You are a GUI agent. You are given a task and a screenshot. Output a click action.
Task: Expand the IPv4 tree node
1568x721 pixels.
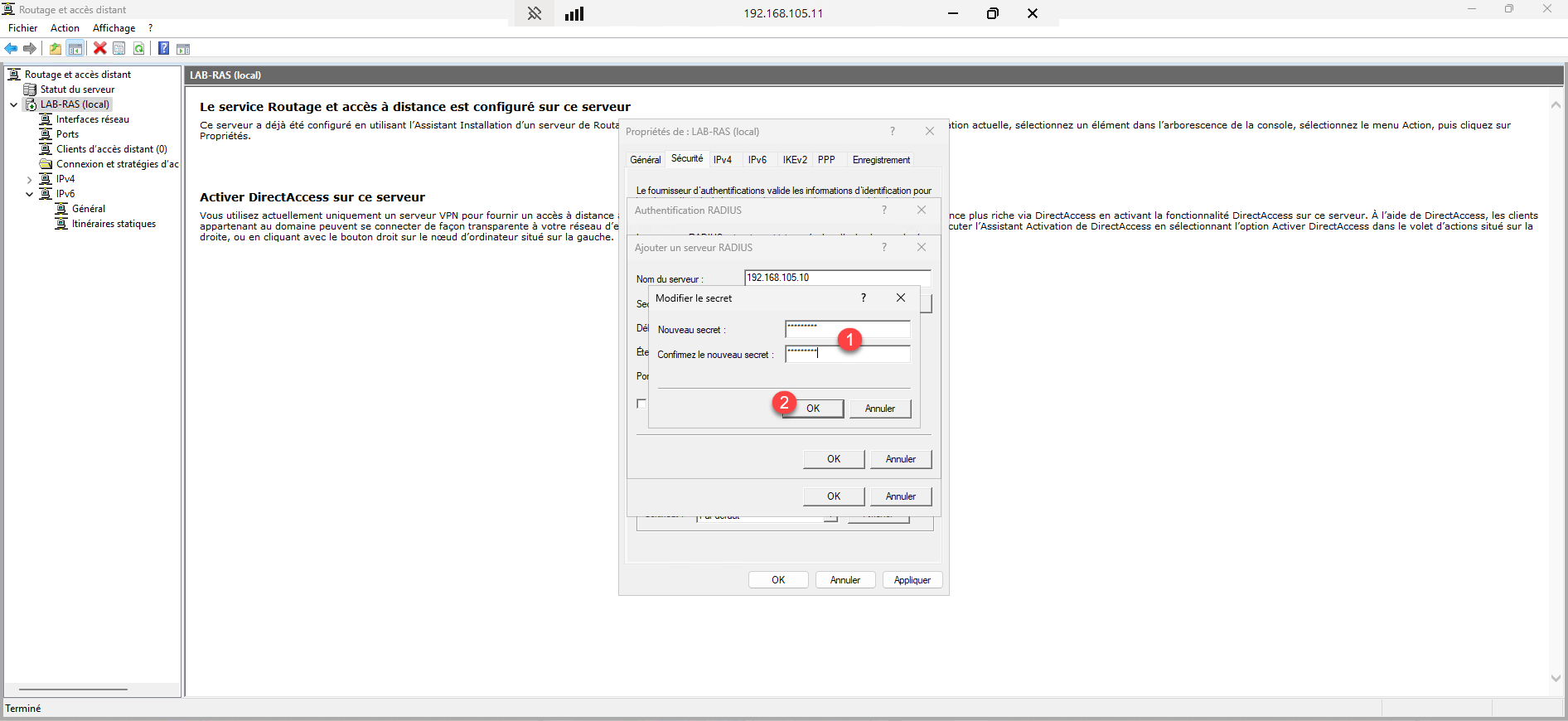29,179
